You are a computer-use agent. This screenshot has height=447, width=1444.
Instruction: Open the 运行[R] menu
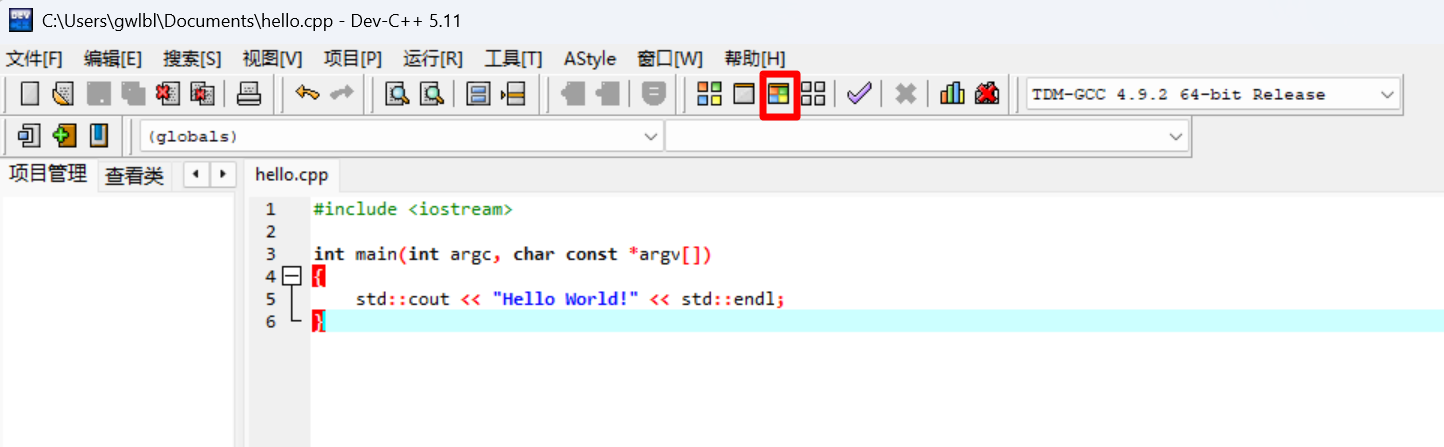coord(433,59)
